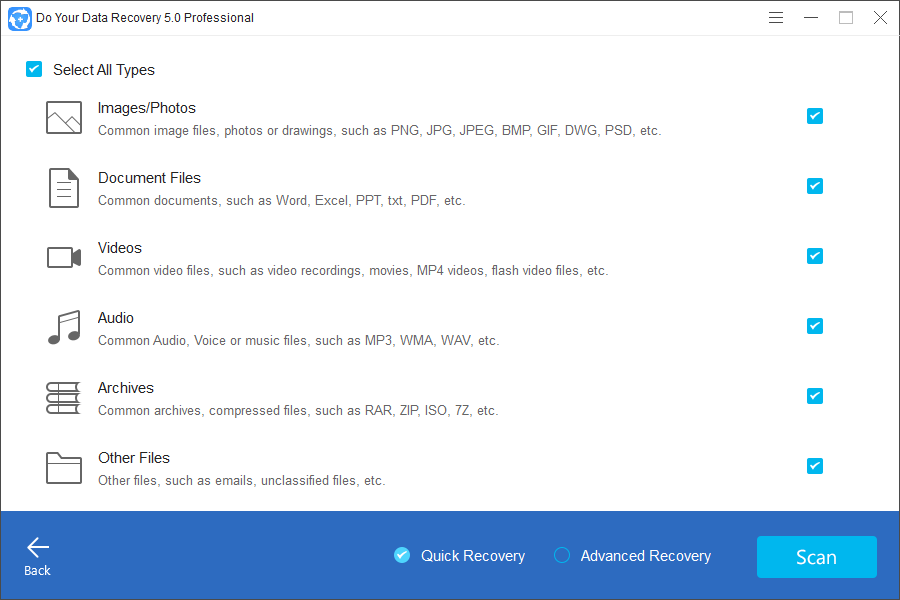Viewport: 900px width, 600px height.
Task: Uncheck the Audio checkbox
Action: point(814,326)
